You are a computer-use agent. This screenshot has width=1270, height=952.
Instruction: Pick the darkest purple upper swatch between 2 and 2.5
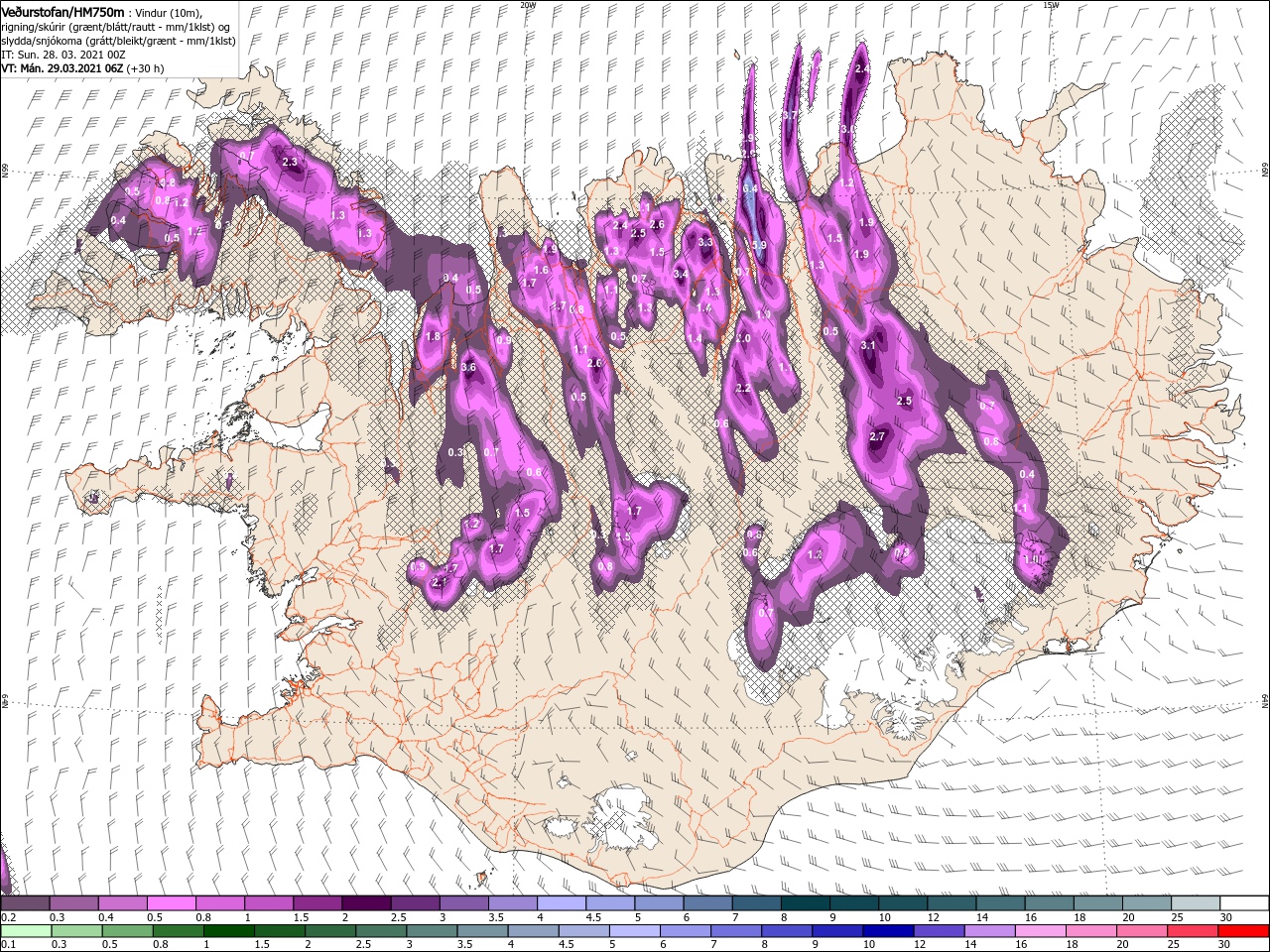pos(366,903)
